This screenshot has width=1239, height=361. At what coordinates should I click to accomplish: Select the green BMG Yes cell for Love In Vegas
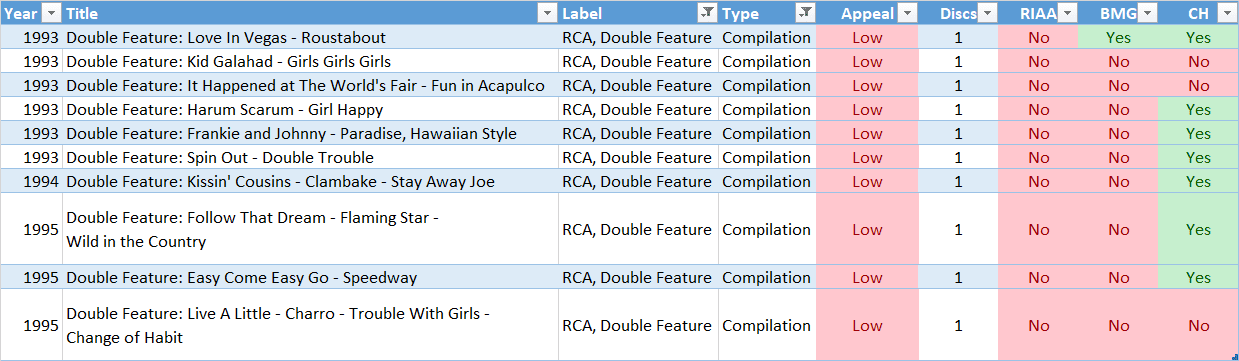(x=1118, y=37)
